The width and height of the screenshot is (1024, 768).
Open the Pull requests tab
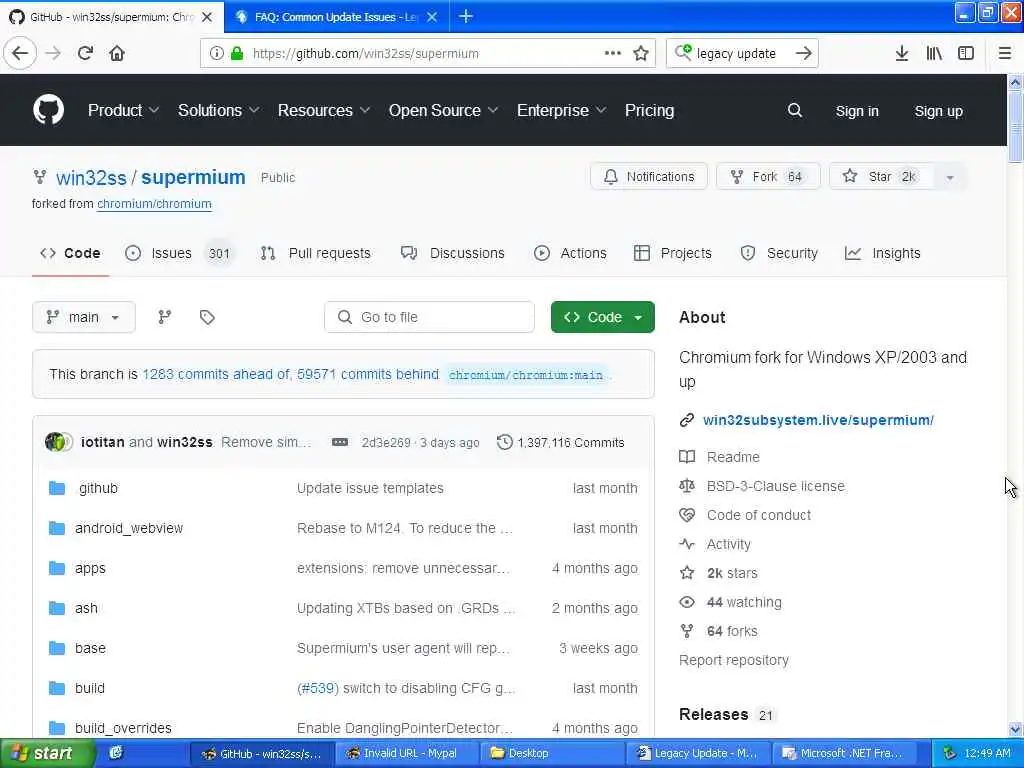pos(315,253)
